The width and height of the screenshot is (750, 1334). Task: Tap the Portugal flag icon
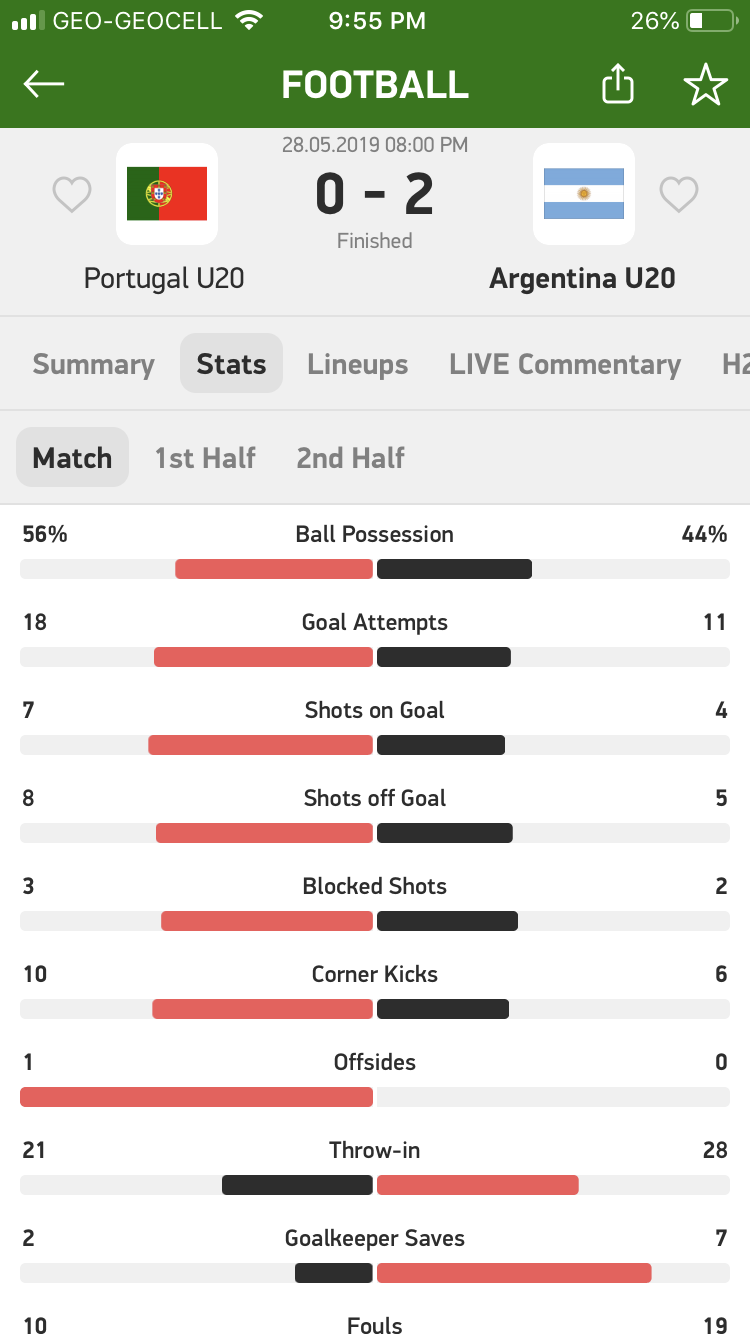tap(167, 194)
